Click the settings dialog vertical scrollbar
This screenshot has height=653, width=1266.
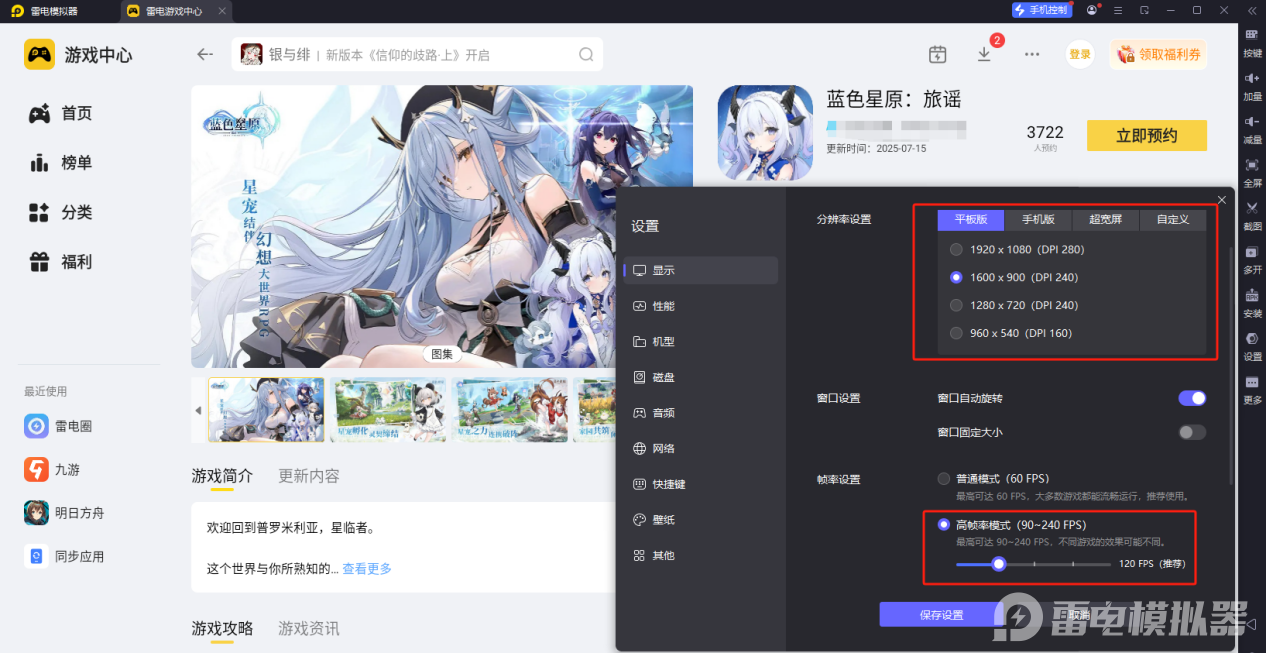click(x=1231, y=365)
